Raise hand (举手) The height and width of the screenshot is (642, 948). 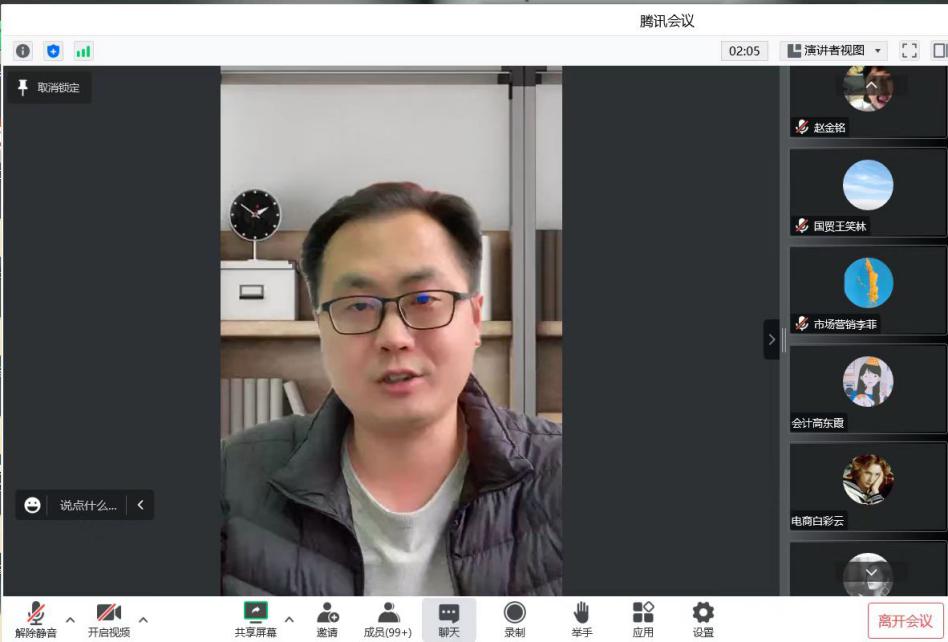581,619
